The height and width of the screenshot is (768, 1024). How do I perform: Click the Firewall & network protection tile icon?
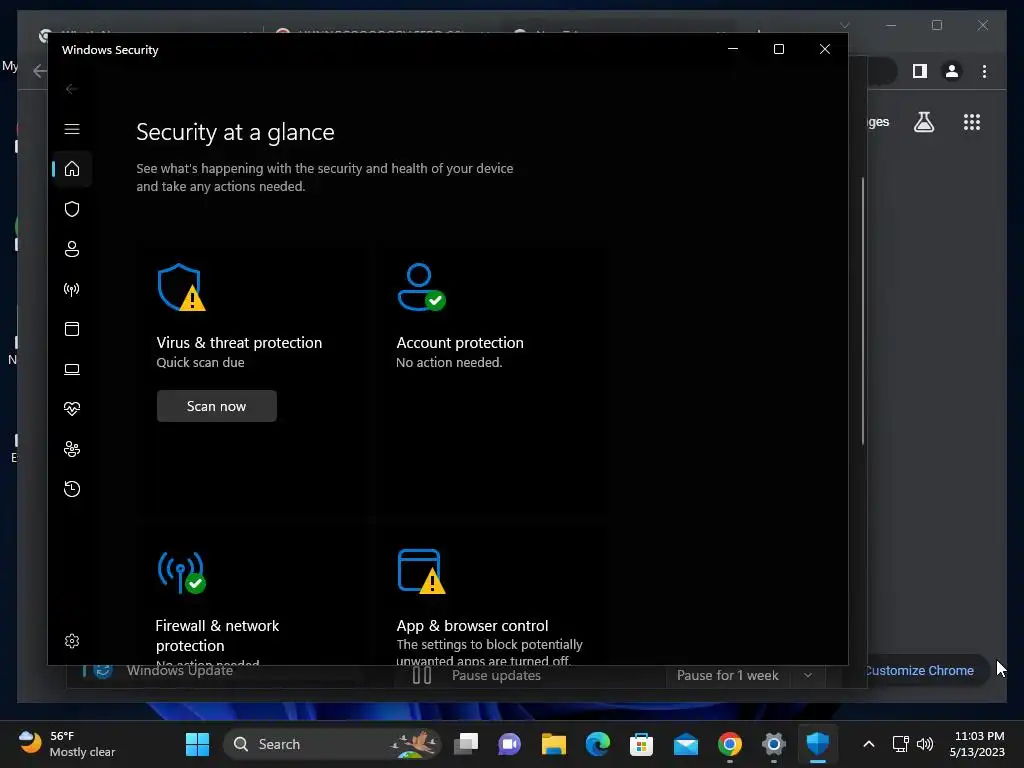pos(181,572)
